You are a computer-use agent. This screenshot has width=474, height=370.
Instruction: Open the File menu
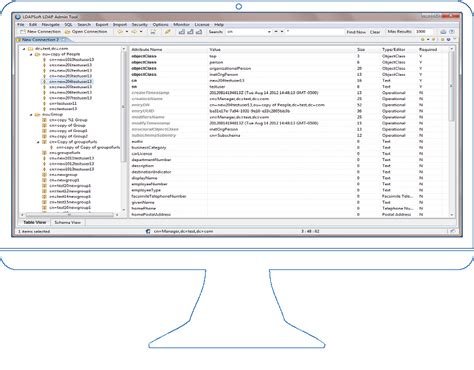(x=21, y=25)
